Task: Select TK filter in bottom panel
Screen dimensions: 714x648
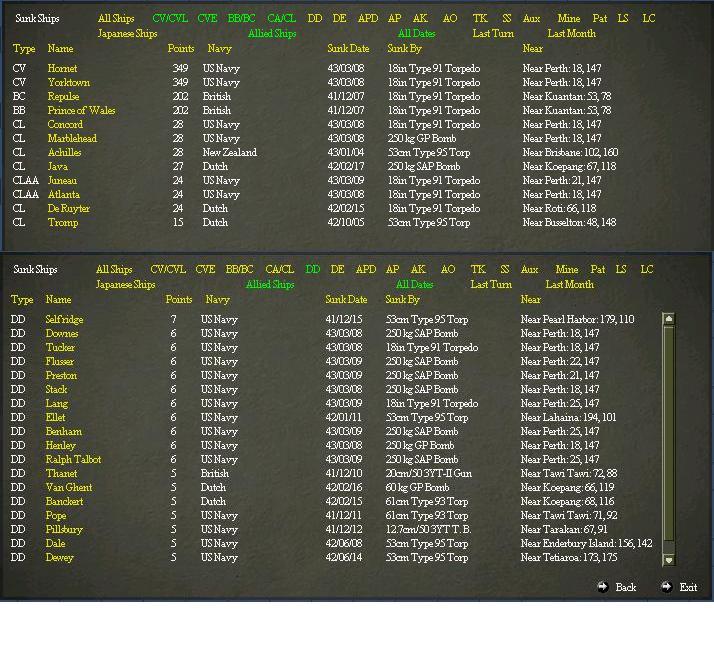Action: (478, 270)
